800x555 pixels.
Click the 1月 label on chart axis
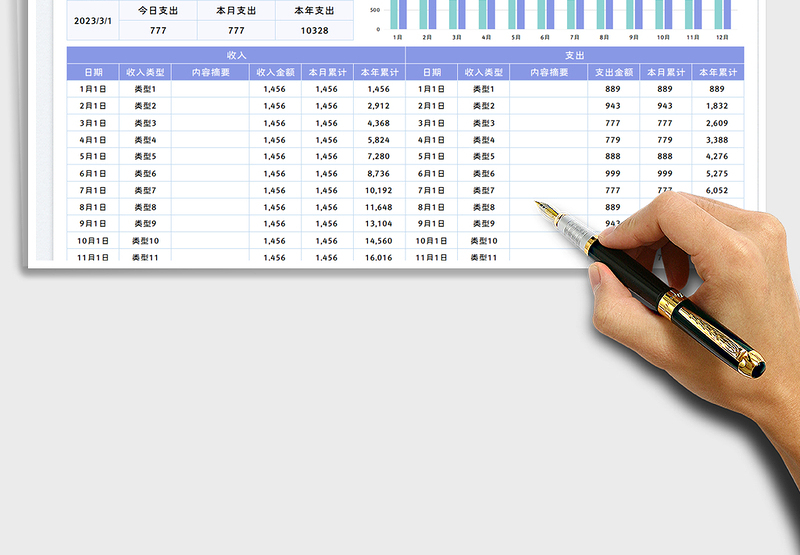click(x=397, y=37)
